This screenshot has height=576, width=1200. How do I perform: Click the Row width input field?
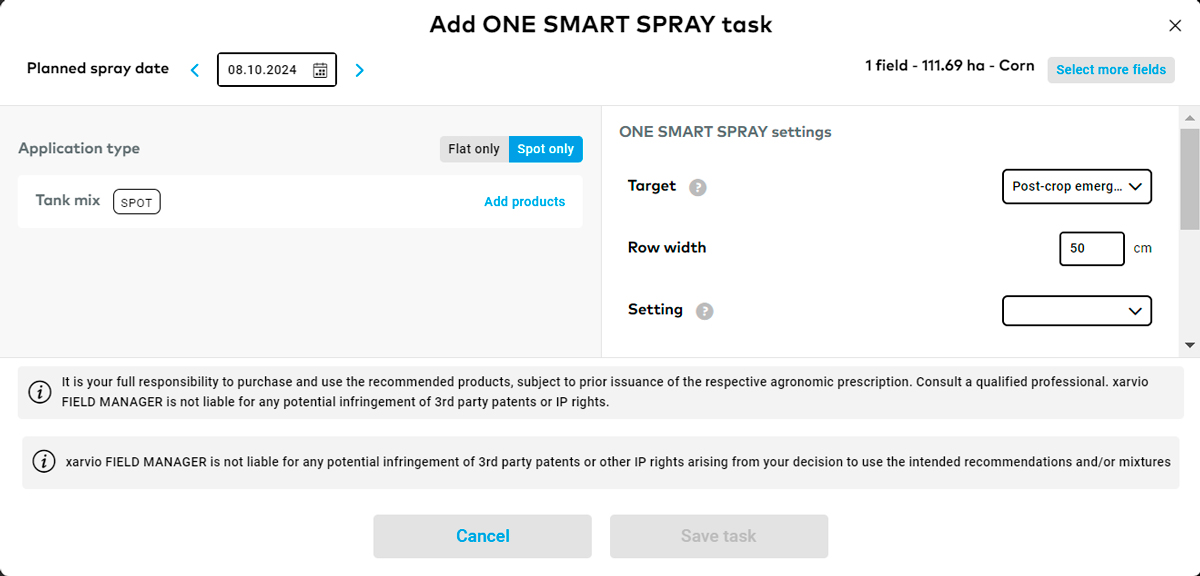[x=1092, y=248]
